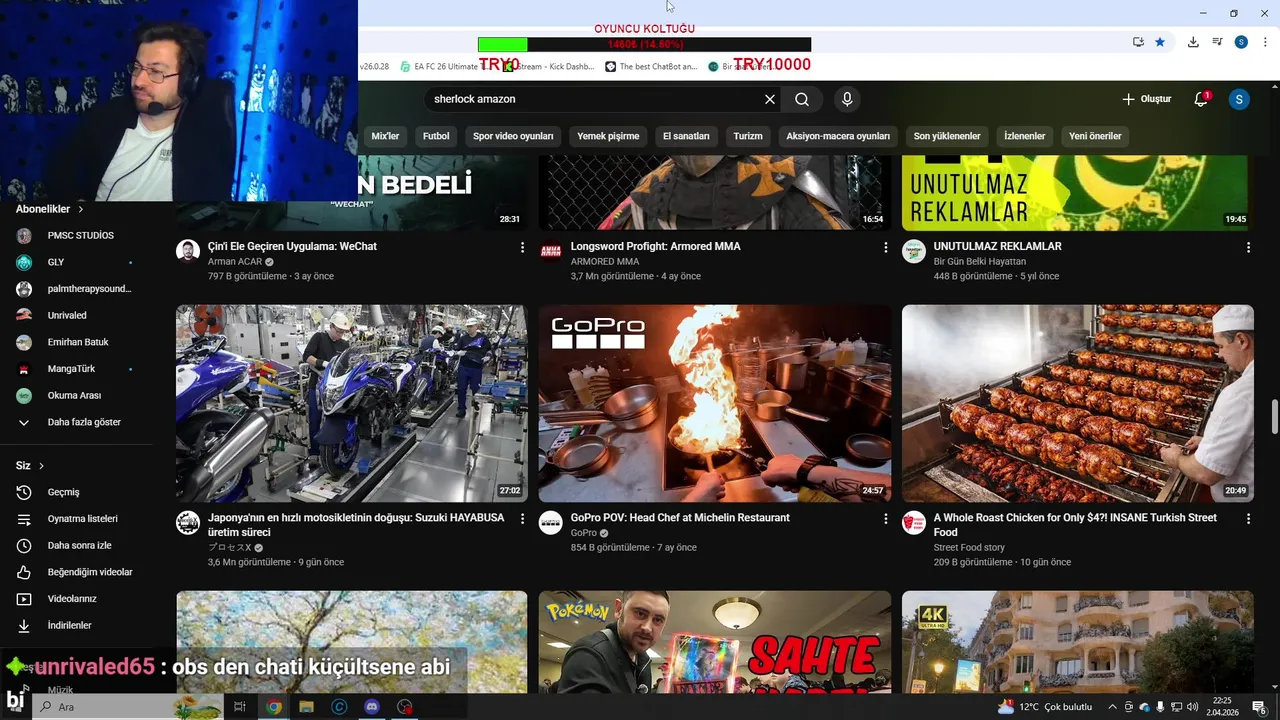Select the Spor video oyunları chip

tap(513, 136)
